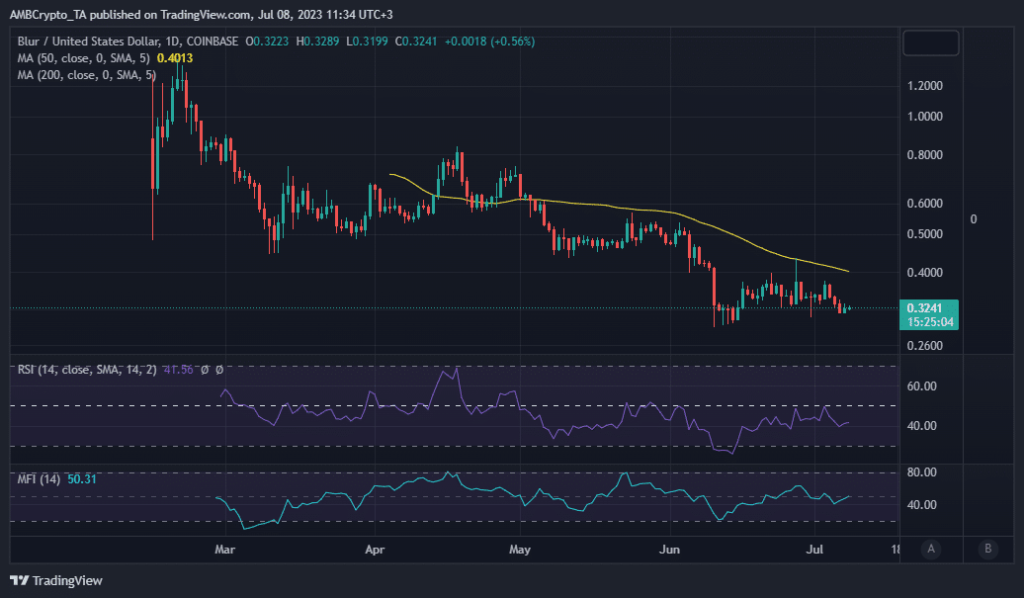Viewport: 1024px width, 598px height.
Task: Select the Jul label on the time axis
Action: click(814, 550)
